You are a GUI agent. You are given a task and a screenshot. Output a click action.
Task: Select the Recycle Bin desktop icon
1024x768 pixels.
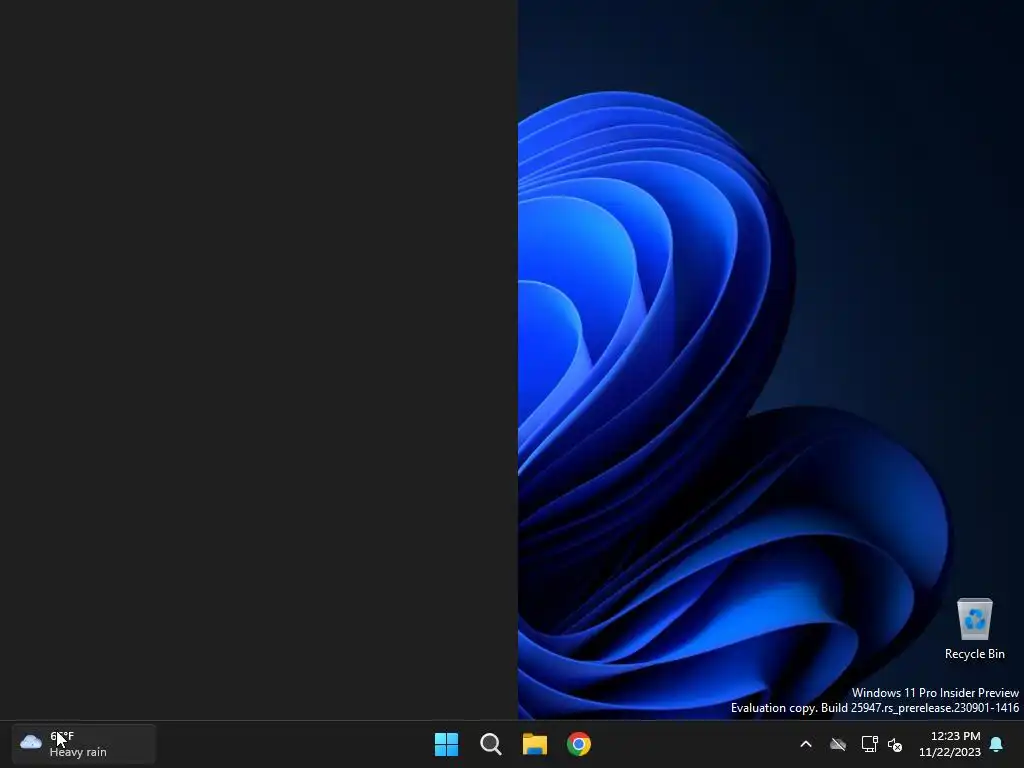(x=974, y=629)
